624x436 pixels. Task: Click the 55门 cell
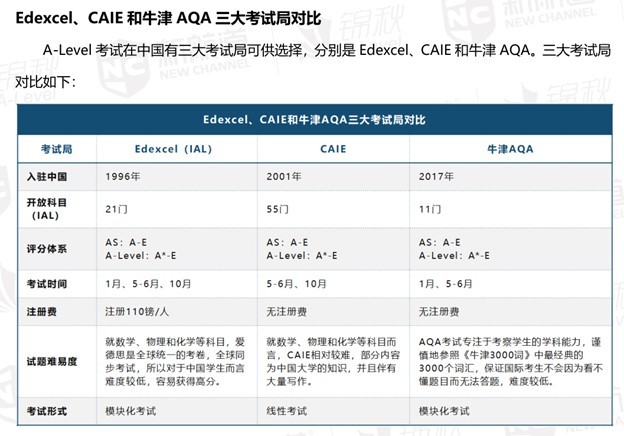[277, 208]
